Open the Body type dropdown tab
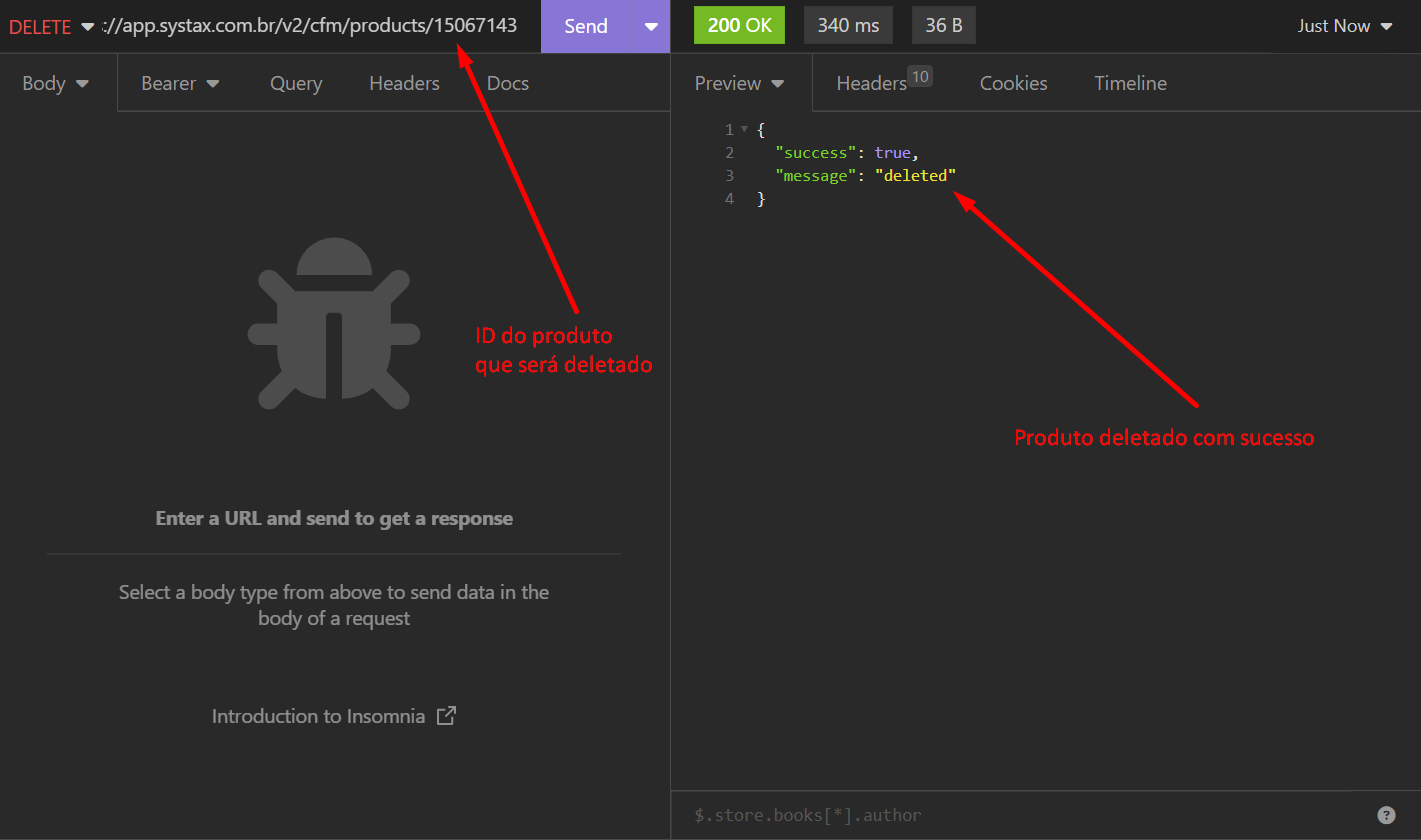This screenshot has height=840, width=1421. 55,83
